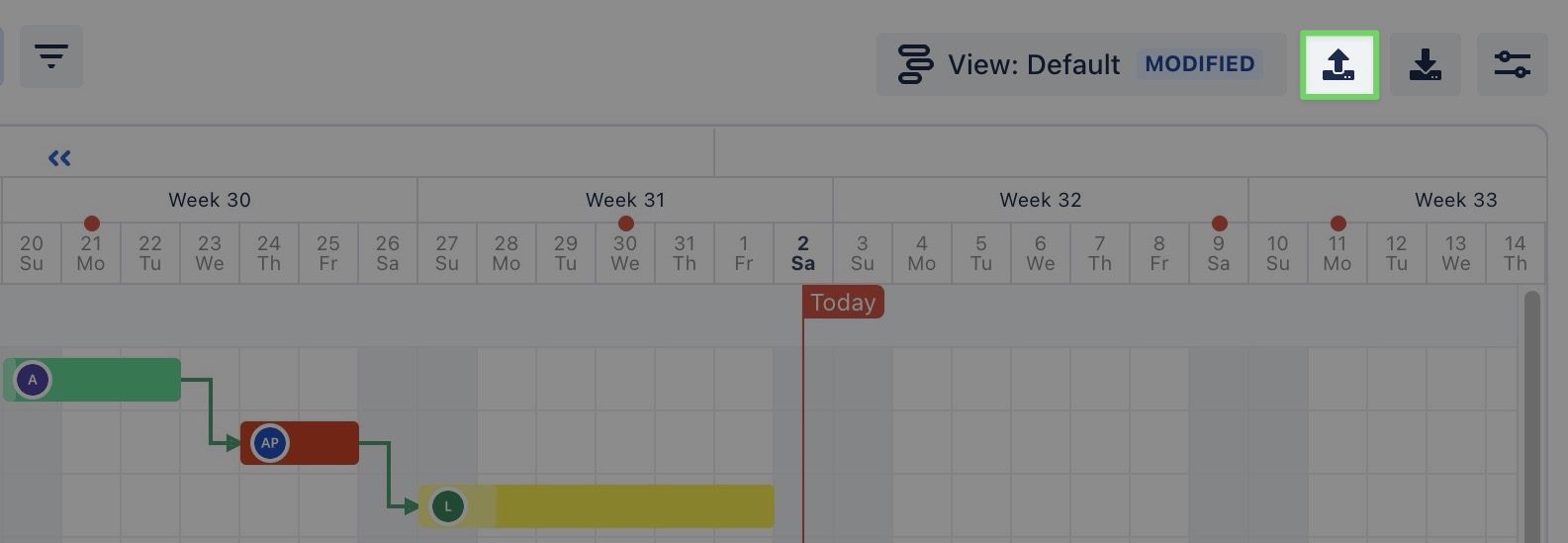Image resolution: width=1568 pixels, height=543 pixels.
Task: Select the blue AP avatar
Action: 270,443
